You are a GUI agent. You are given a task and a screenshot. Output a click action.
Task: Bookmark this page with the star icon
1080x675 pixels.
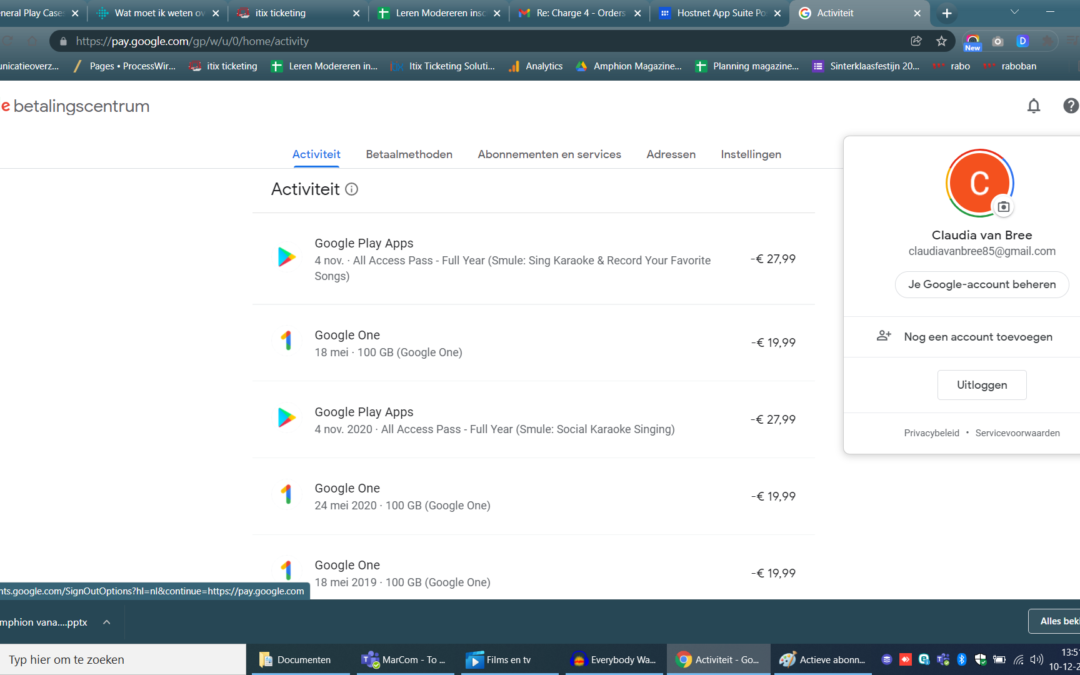(942, 41)
